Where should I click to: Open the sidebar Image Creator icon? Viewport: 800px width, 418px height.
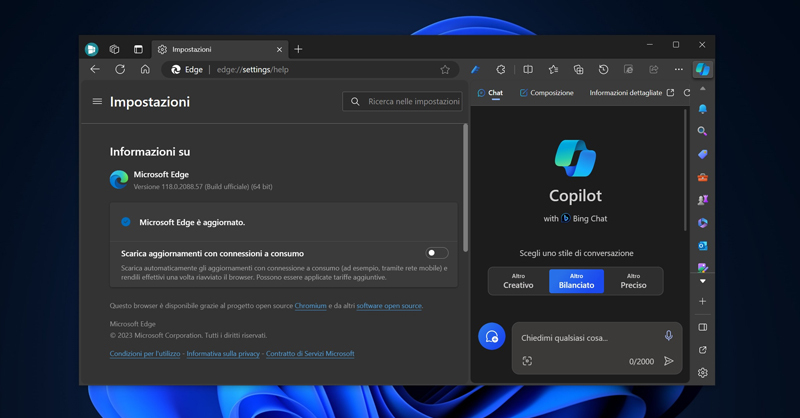[x=703, y=267]
